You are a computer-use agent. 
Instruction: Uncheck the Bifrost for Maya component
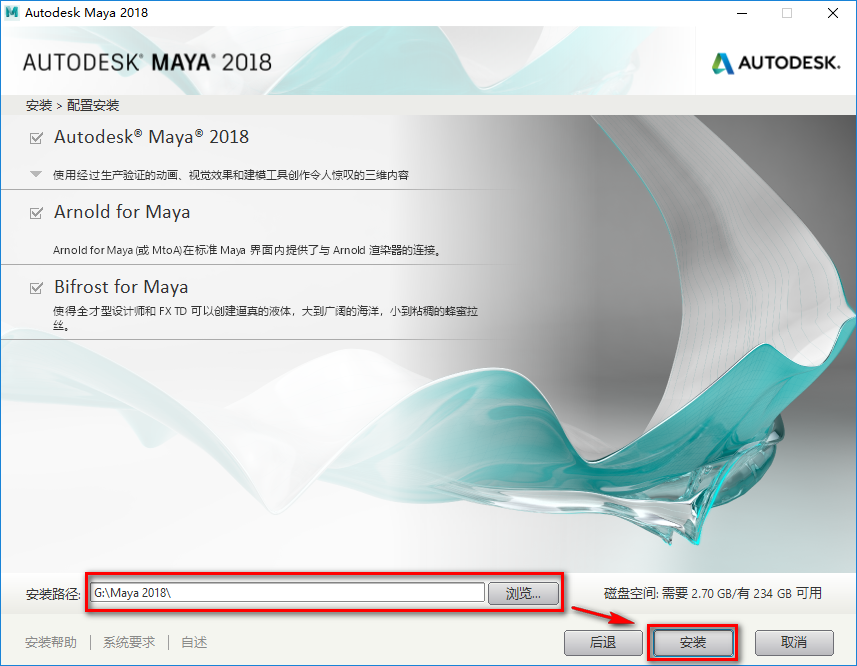34,287
